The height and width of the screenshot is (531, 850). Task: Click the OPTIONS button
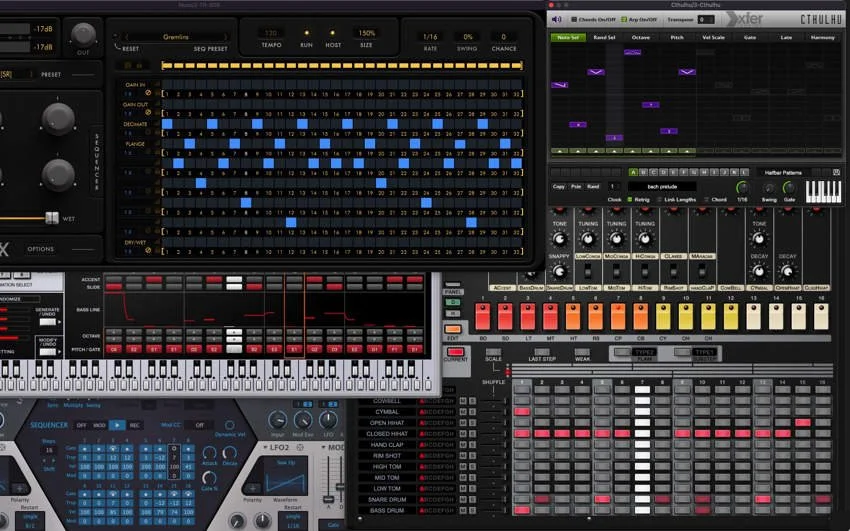[41, 249]
